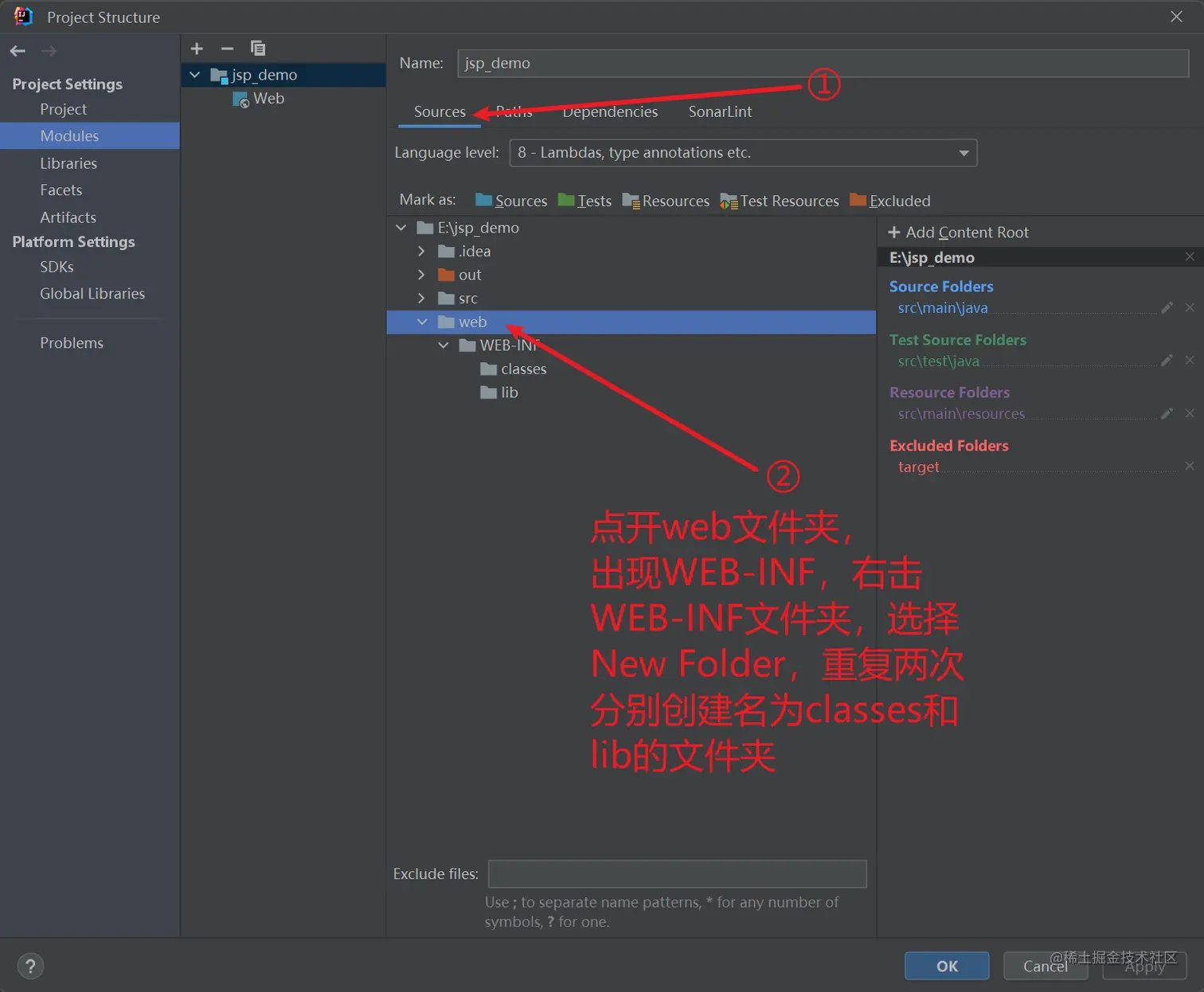
Task: Click the module Name input field
Action: (x=823, y=64)
